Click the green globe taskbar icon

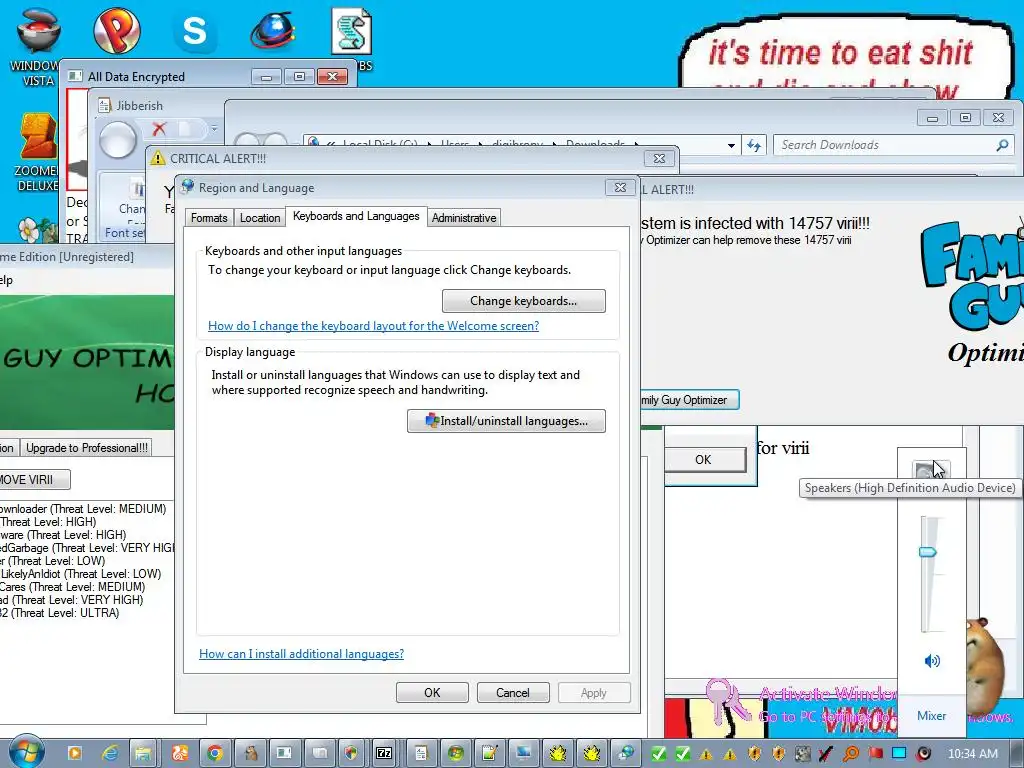[455, 753]
